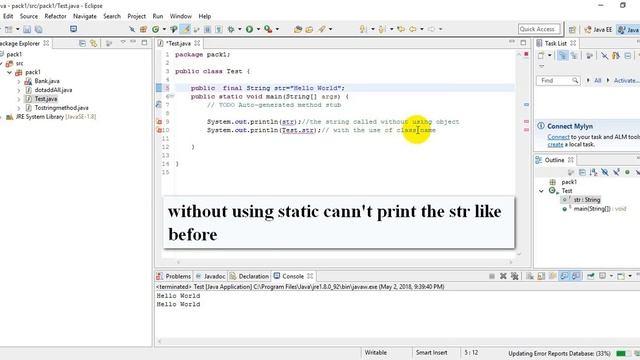Open the Project menu

[x=136, y=16]
